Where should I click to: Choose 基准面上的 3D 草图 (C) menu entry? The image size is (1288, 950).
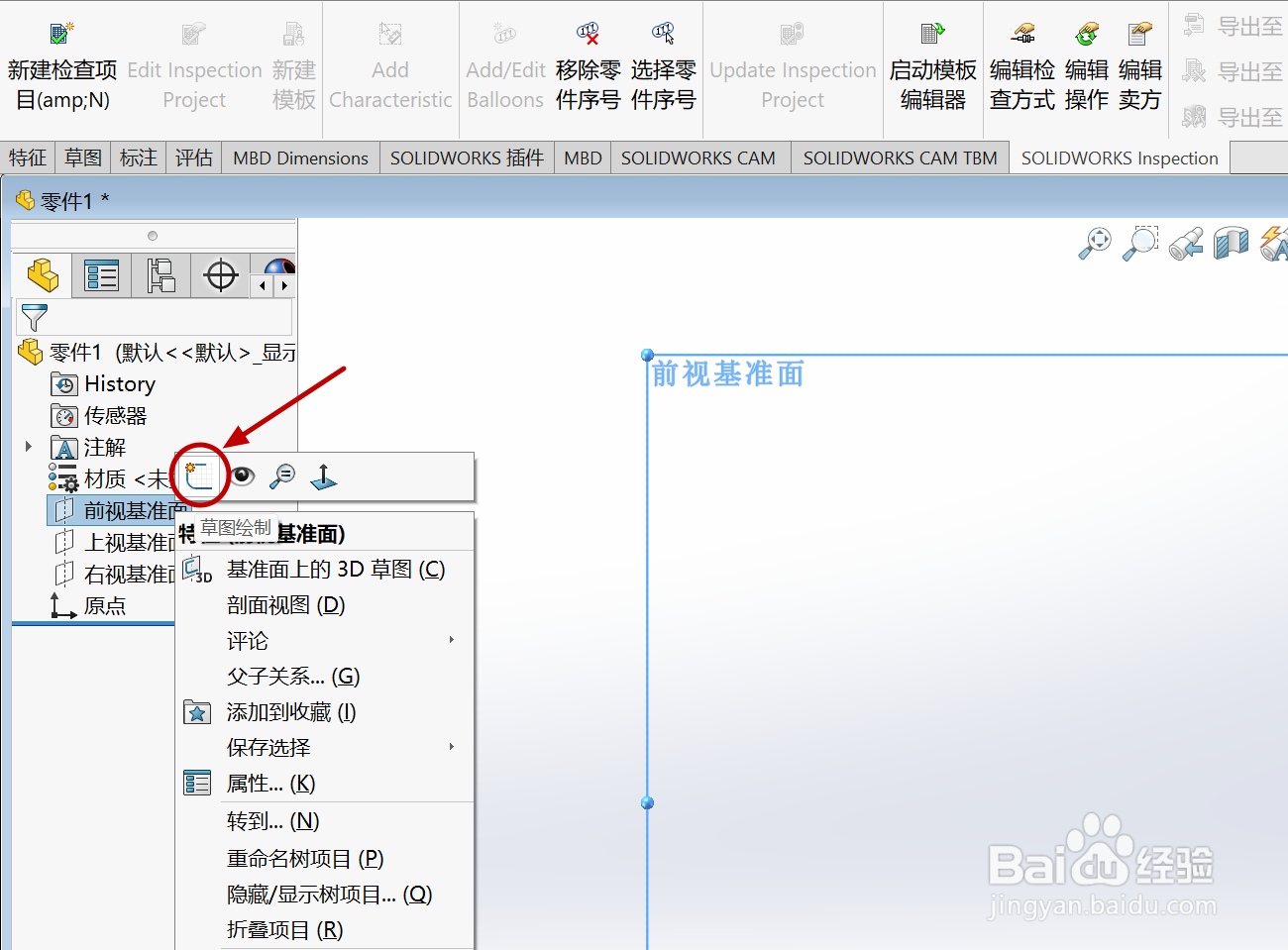[x=325, y=570]
